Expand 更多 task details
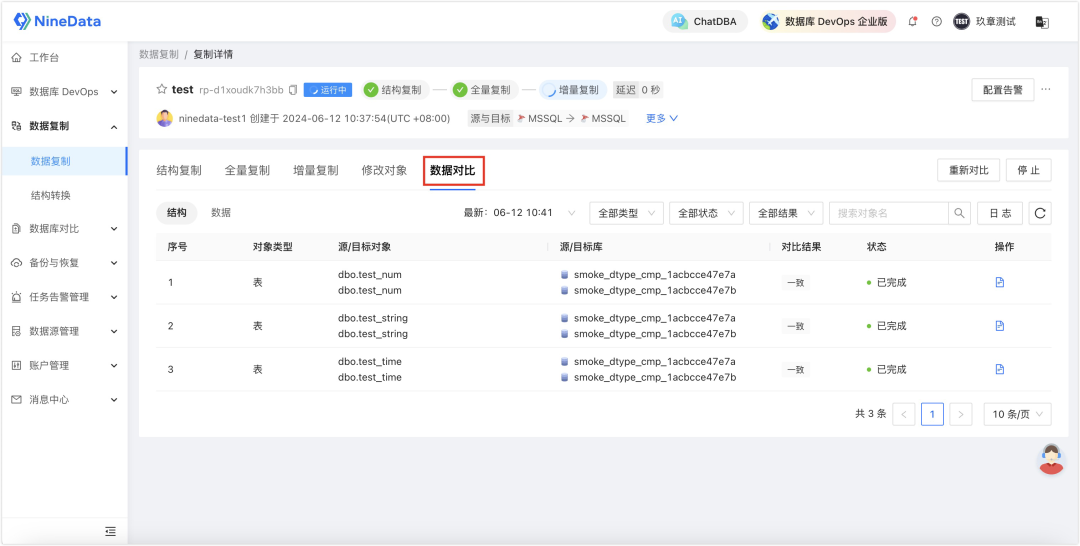 pos(662,118)
